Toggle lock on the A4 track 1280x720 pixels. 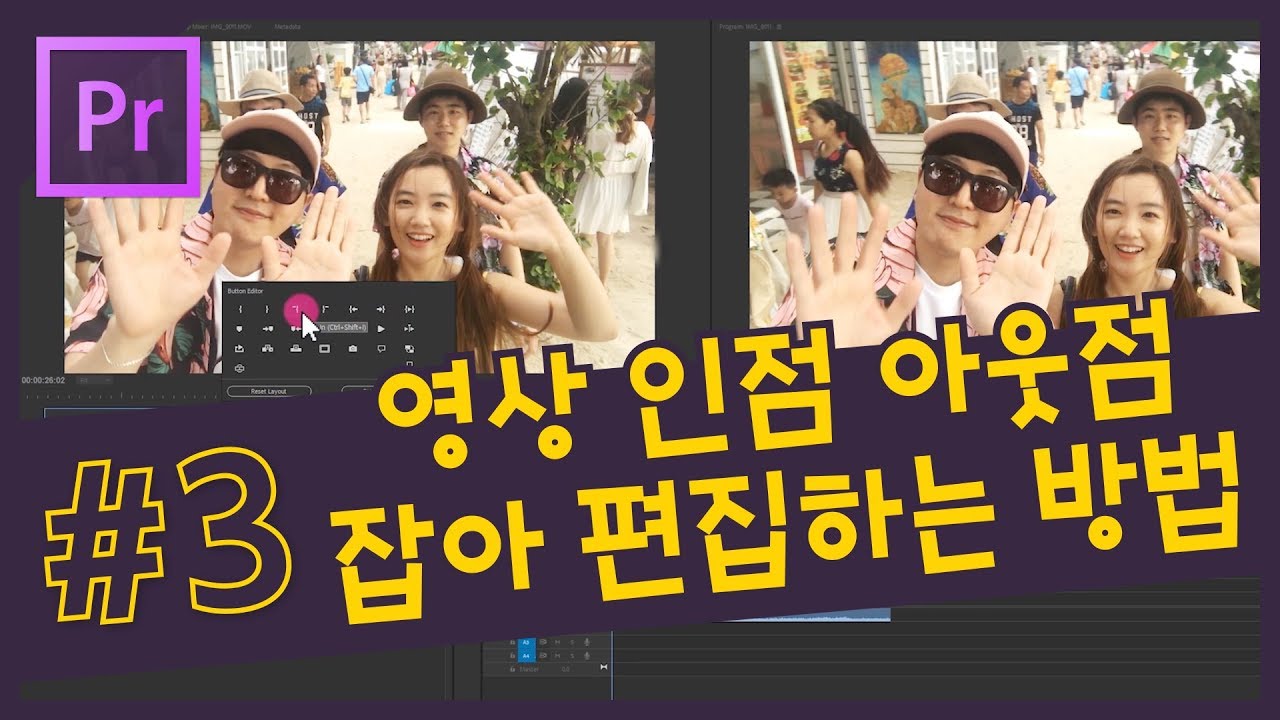tap(512, 656)
